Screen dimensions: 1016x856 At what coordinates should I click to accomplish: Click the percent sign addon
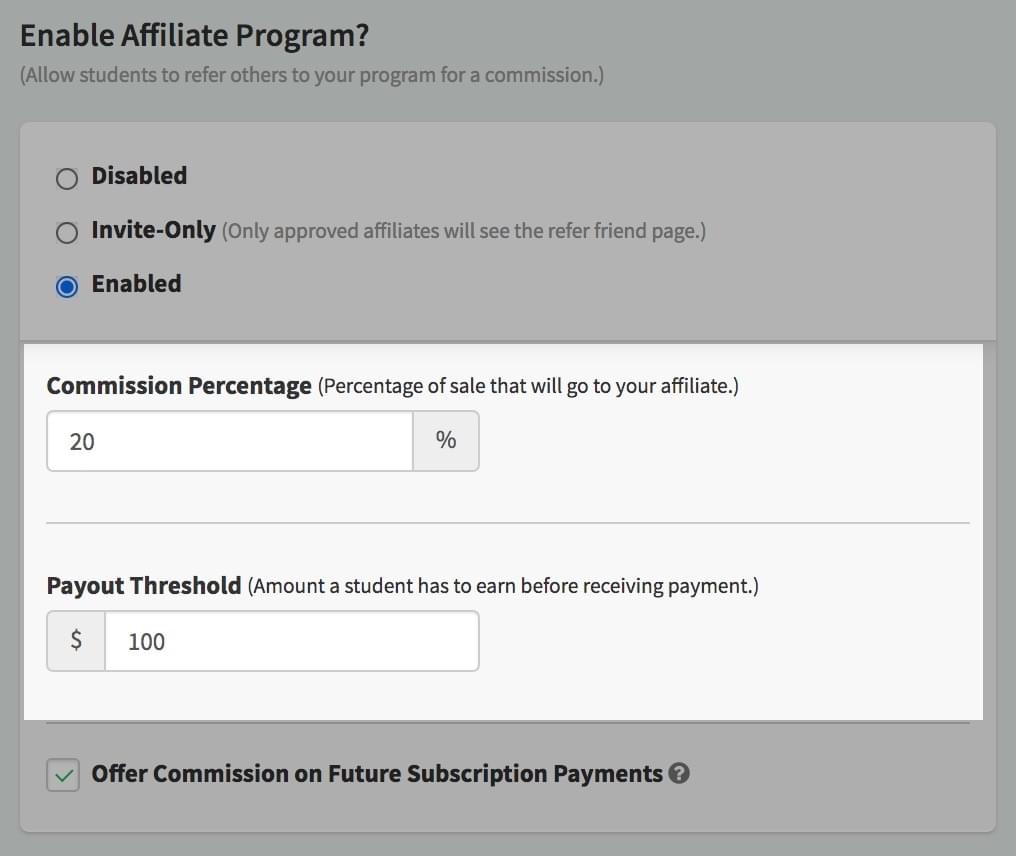[x=446, y=441]
